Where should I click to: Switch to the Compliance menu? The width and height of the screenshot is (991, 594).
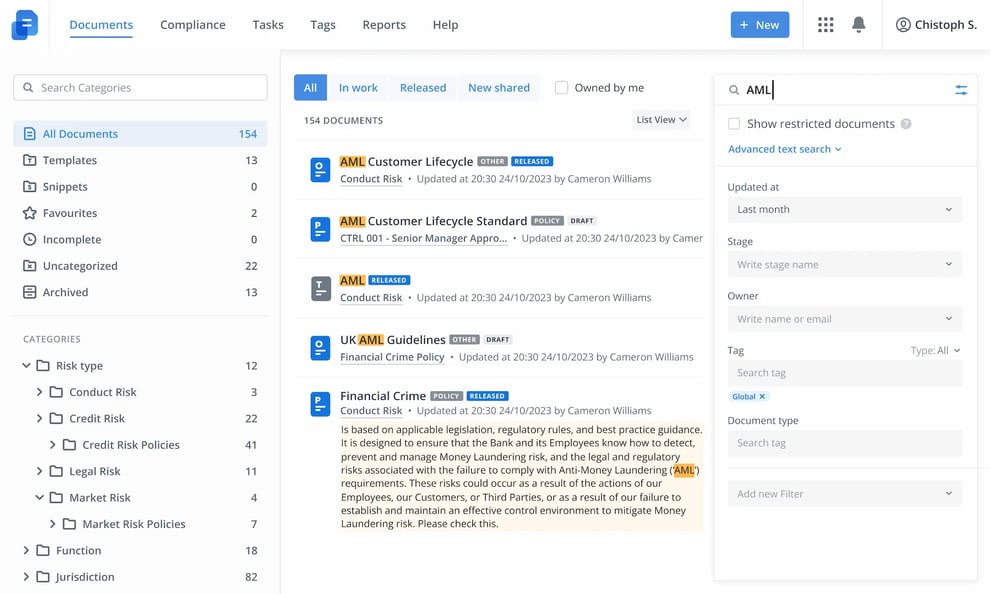[193, 25]
